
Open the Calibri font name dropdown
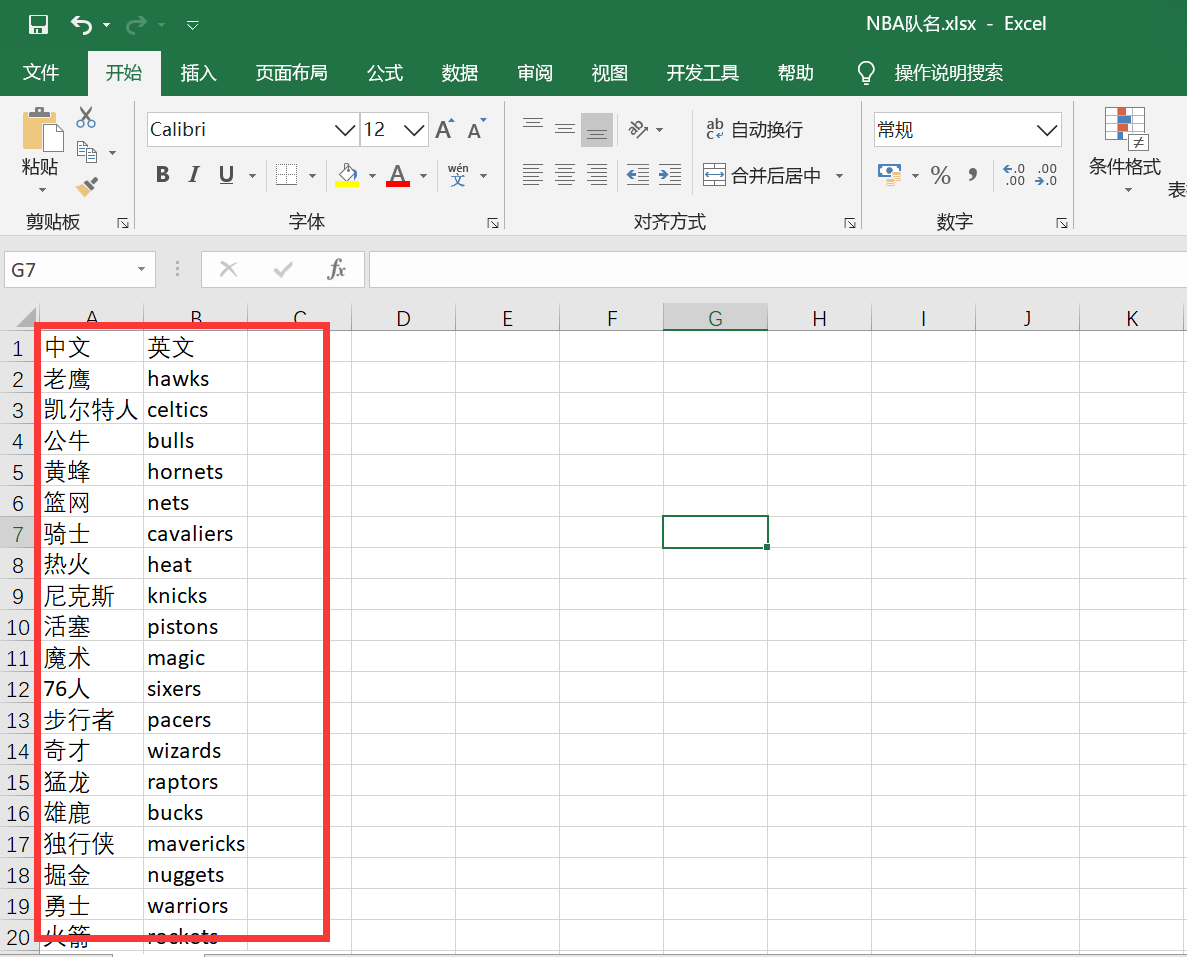344,130
